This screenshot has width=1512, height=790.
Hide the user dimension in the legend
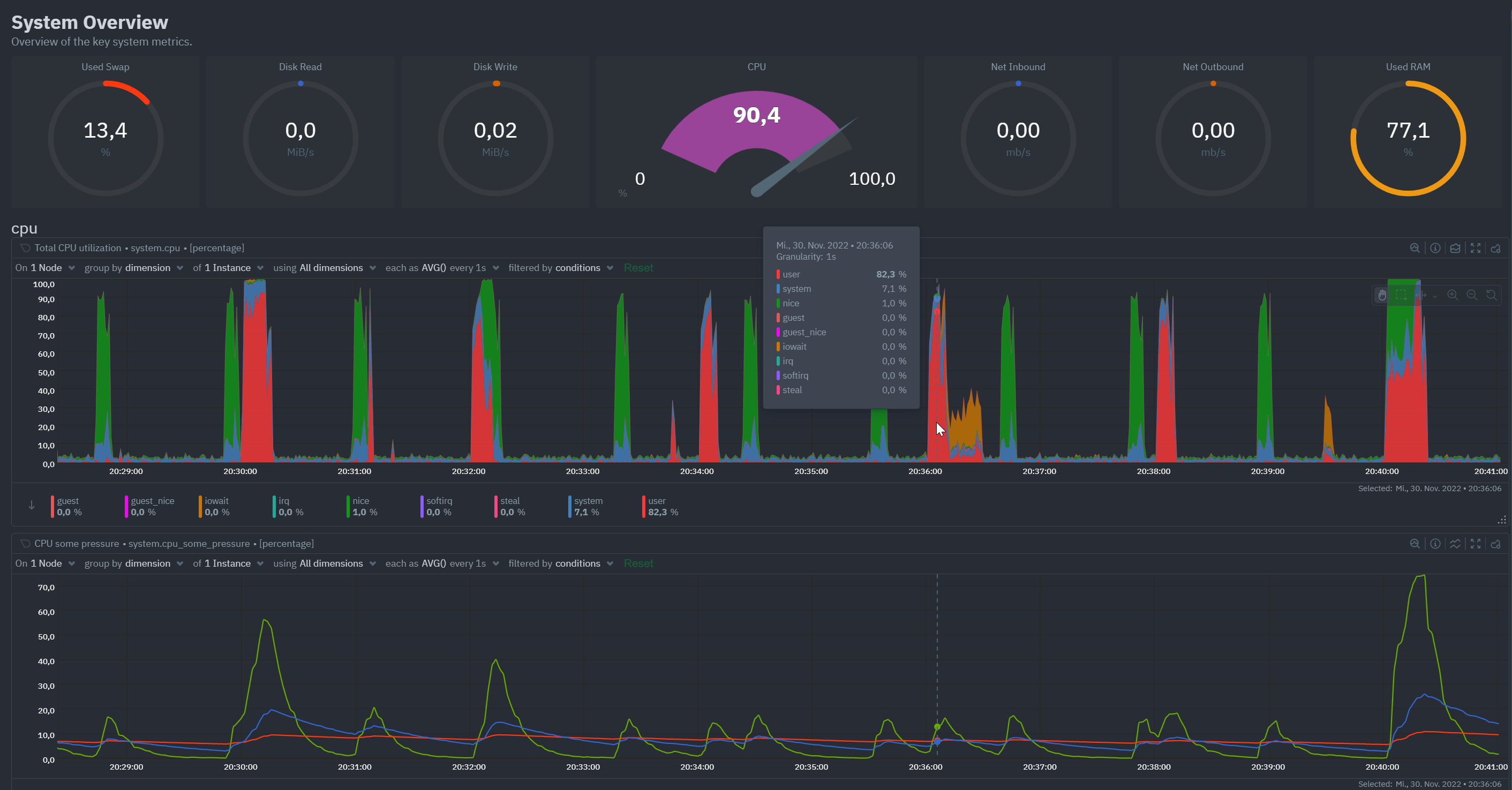pyautogui.click(x=657, y=506)
